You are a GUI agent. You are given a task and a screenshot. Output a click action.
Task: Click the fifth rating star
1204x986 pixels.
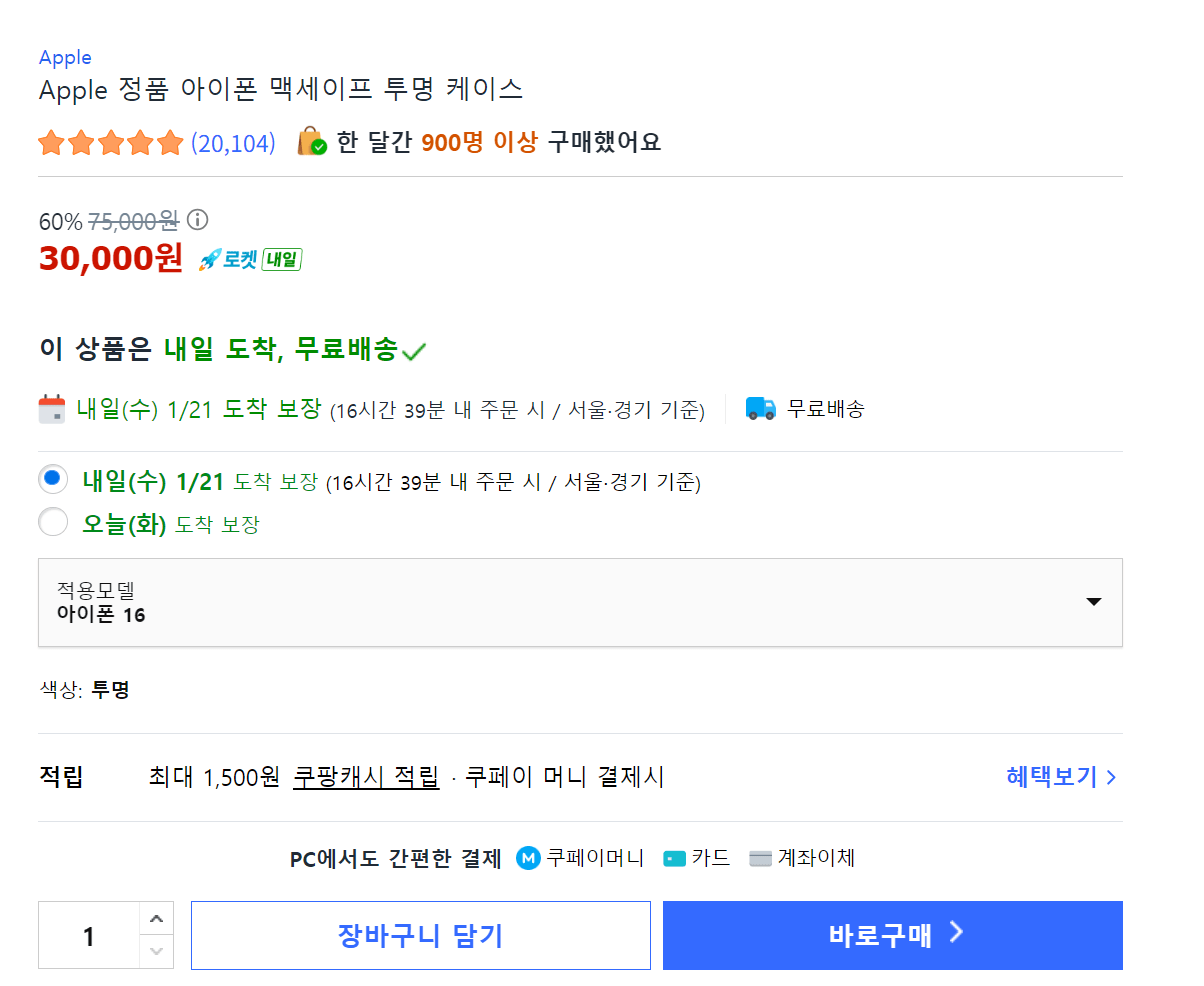[168, 142]
